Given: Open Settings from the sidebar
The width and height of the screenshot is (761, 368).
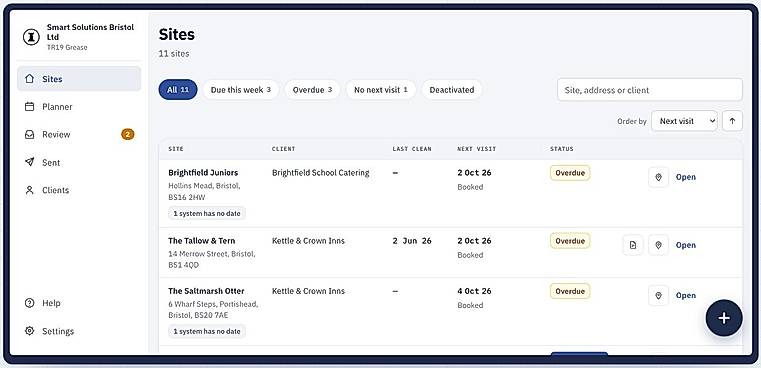Looking at the screenshot, I should pyautogui.click(x=79, y=331).
